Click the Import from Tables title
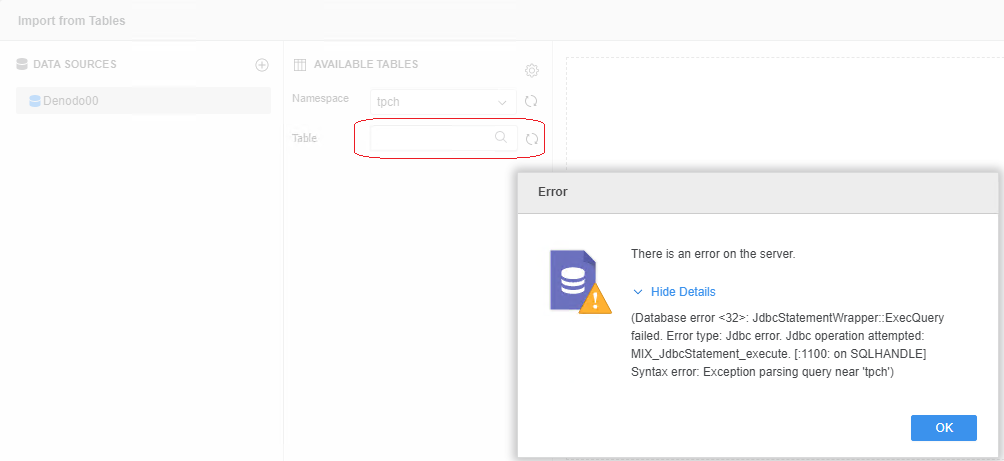 tap(71, 20)
